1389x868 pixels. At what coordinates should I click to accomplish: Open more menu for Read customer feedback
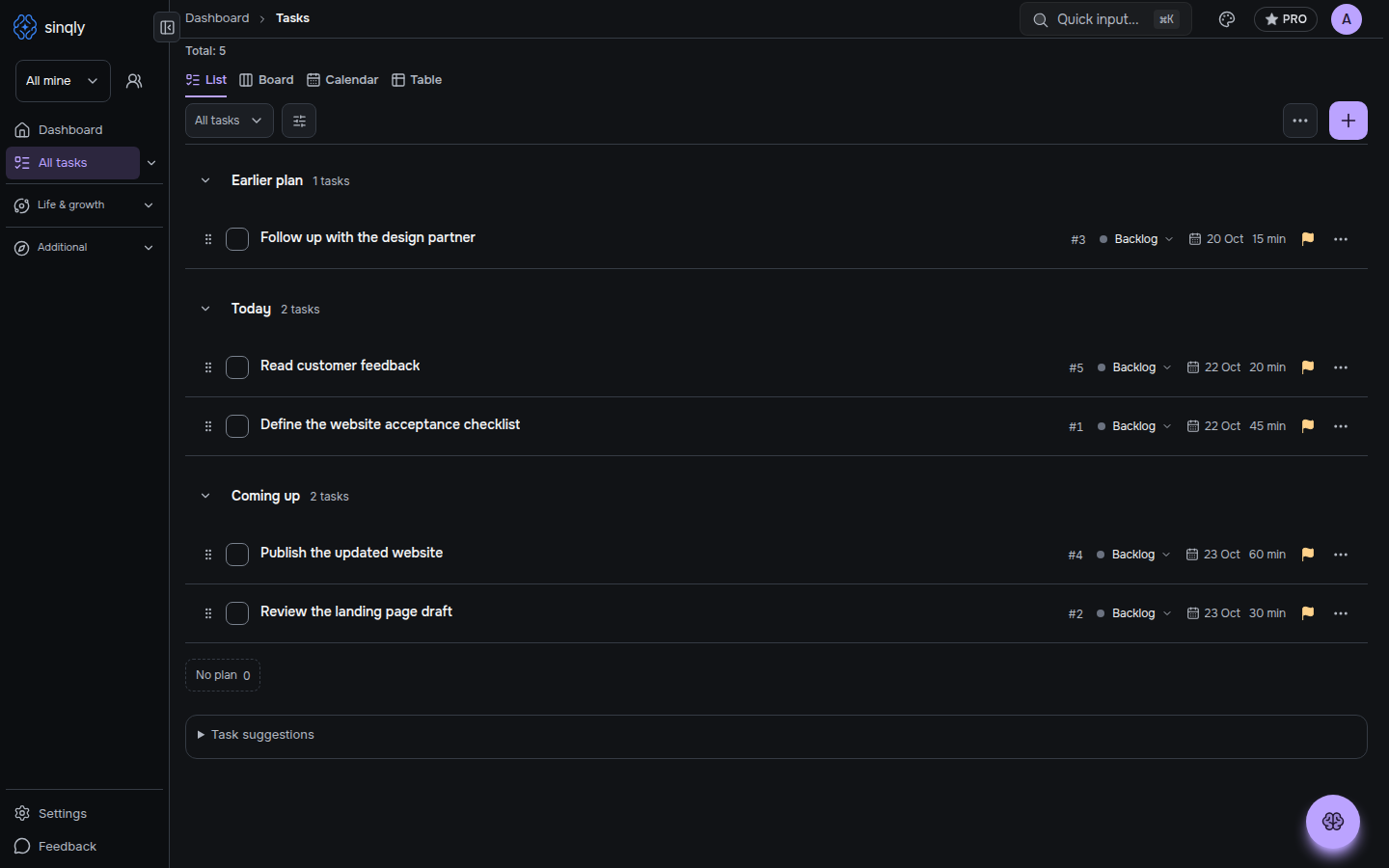click(1341, 367)
